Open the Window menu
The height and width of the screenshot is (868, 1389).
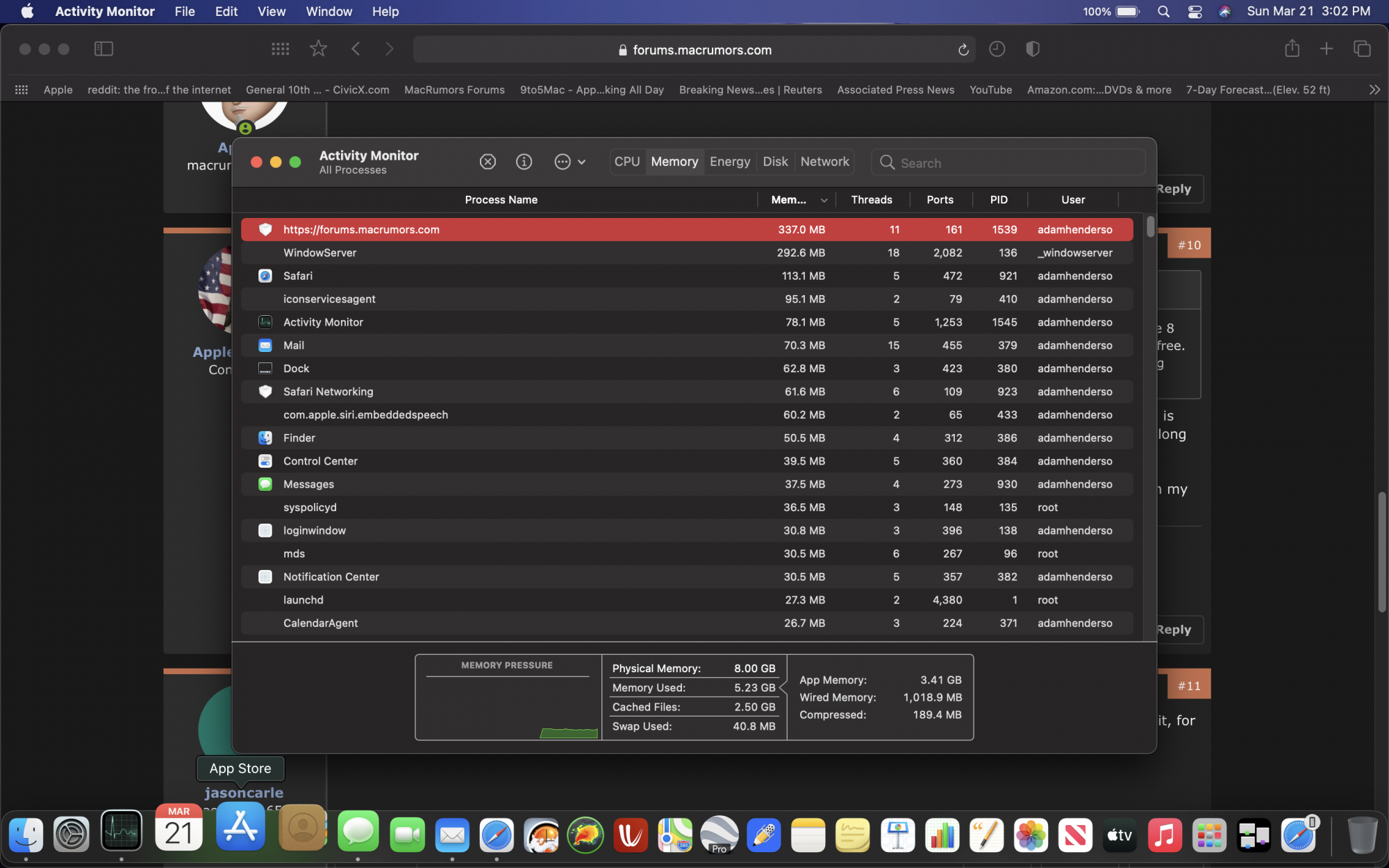tap(329, 11)
